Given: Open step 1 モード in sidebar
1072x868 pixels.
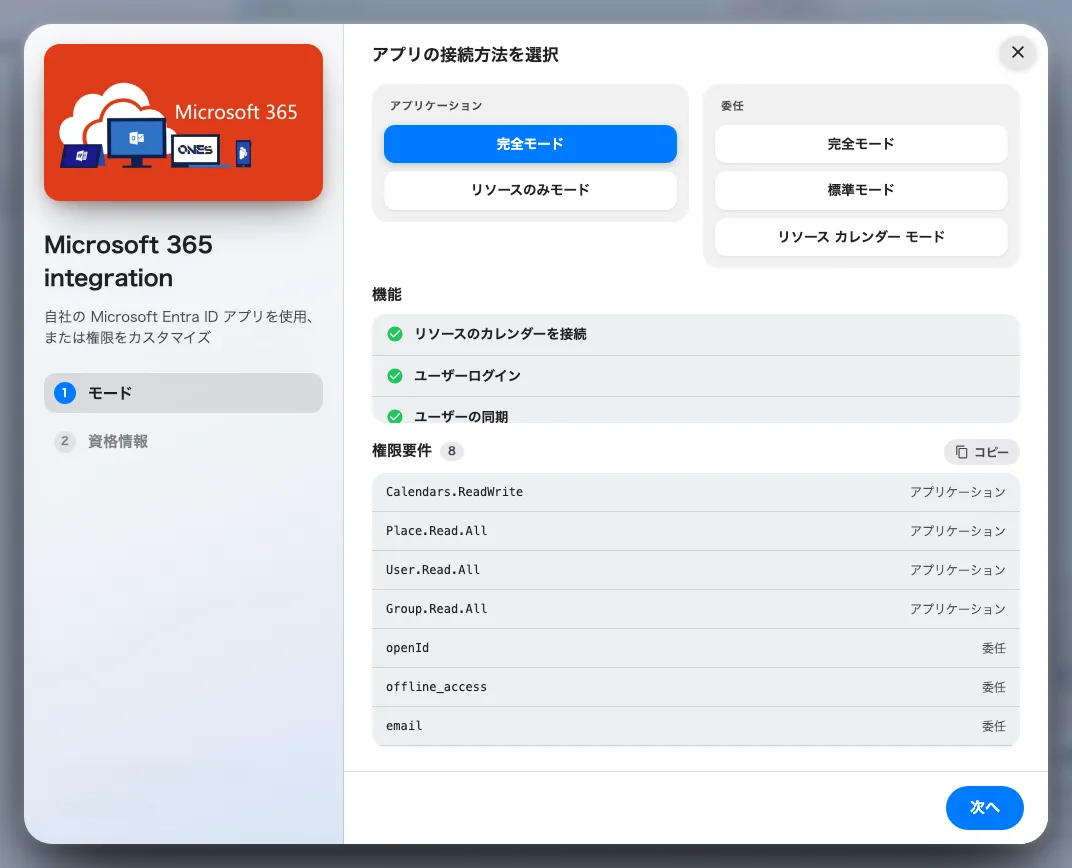Looking at the screenshot, I should point(183,393).
